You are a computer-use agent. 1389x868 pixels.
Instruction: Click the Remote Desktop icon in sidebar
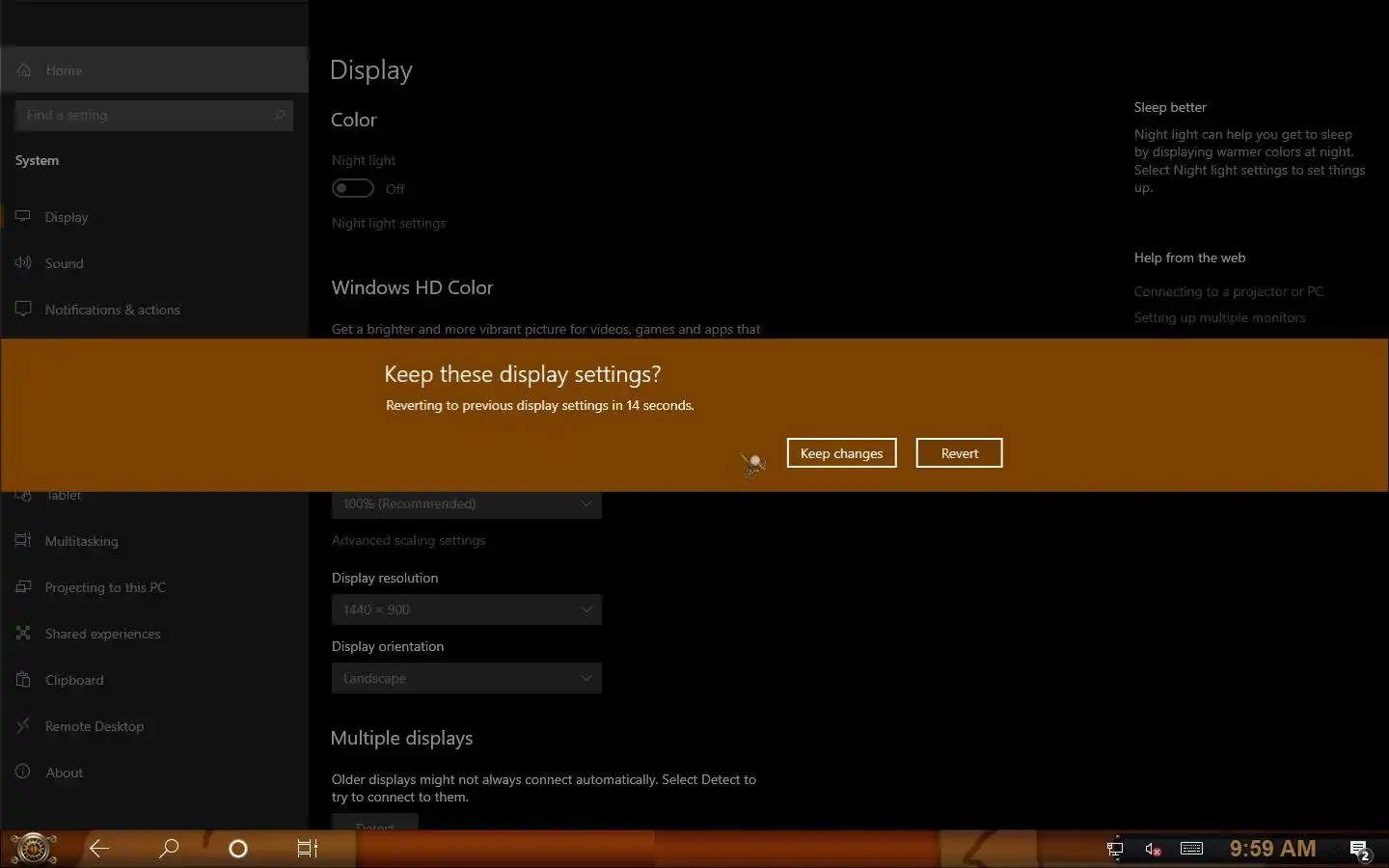(23, 725)
